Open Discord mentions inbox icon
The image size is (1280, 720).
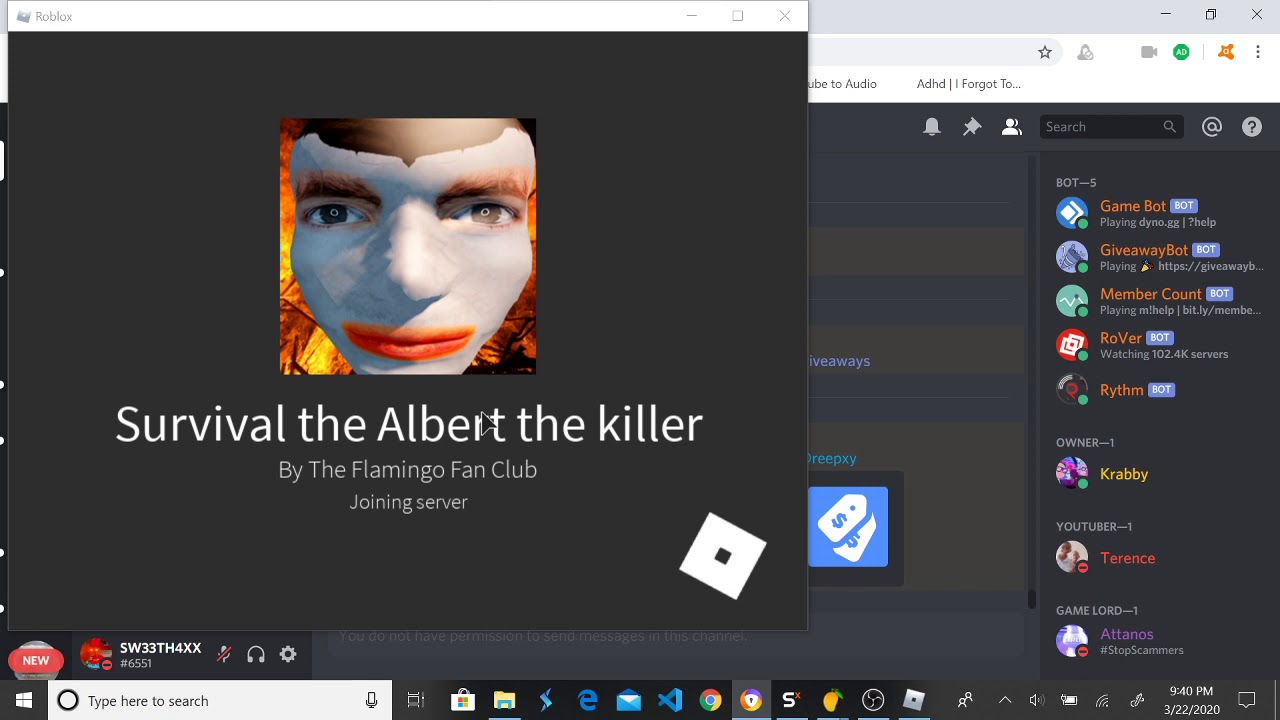click(1212, 127)
